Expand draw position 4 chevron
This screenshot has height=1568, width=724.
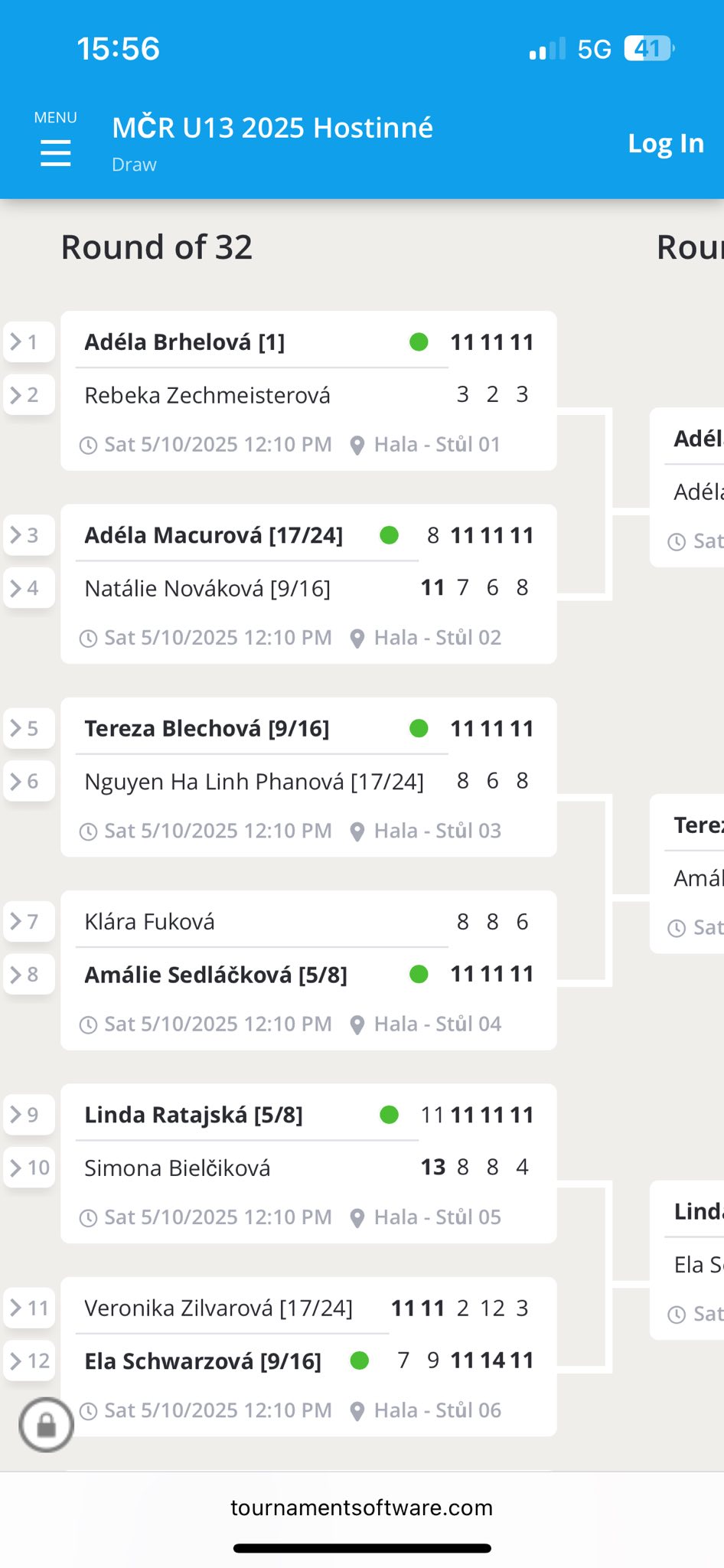pos(16,588)
